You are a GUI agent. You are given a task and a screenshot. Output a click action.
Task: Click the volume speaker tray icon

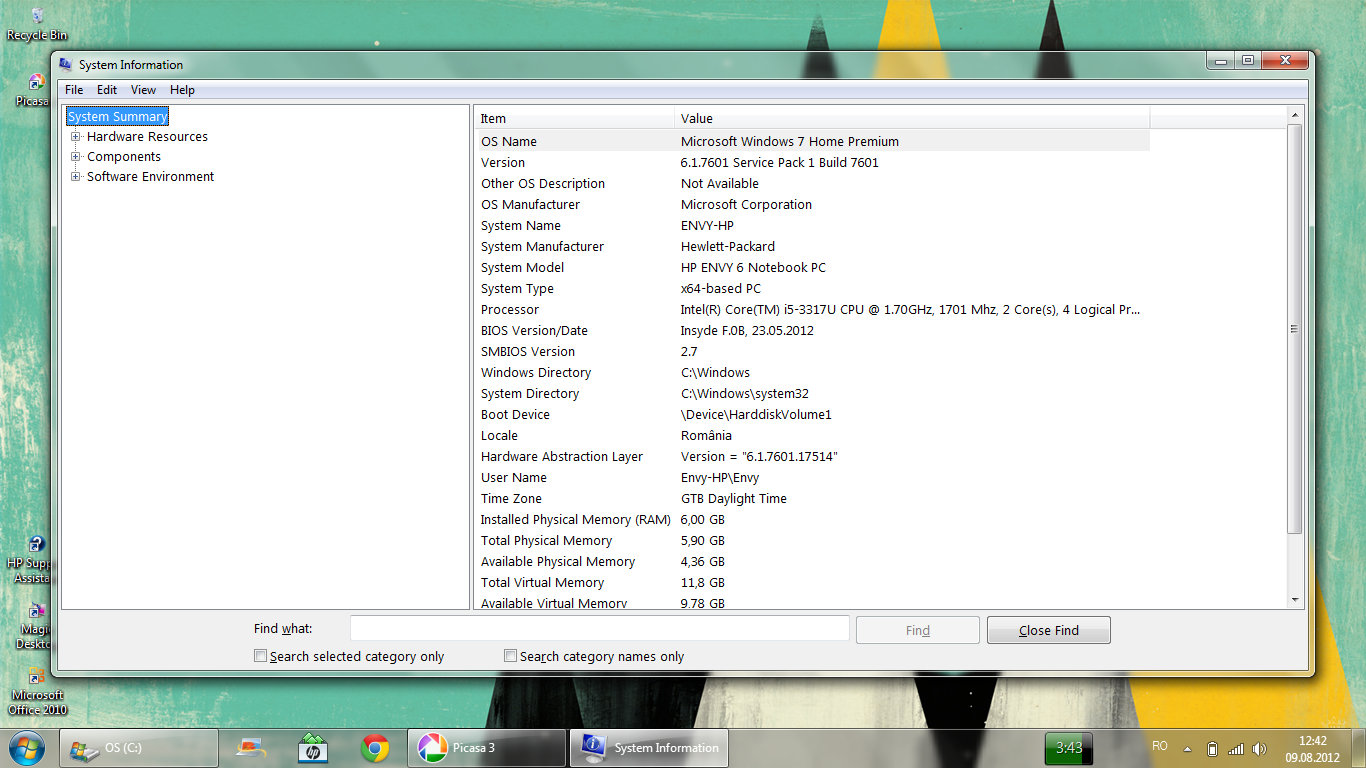pos(1259,748)
